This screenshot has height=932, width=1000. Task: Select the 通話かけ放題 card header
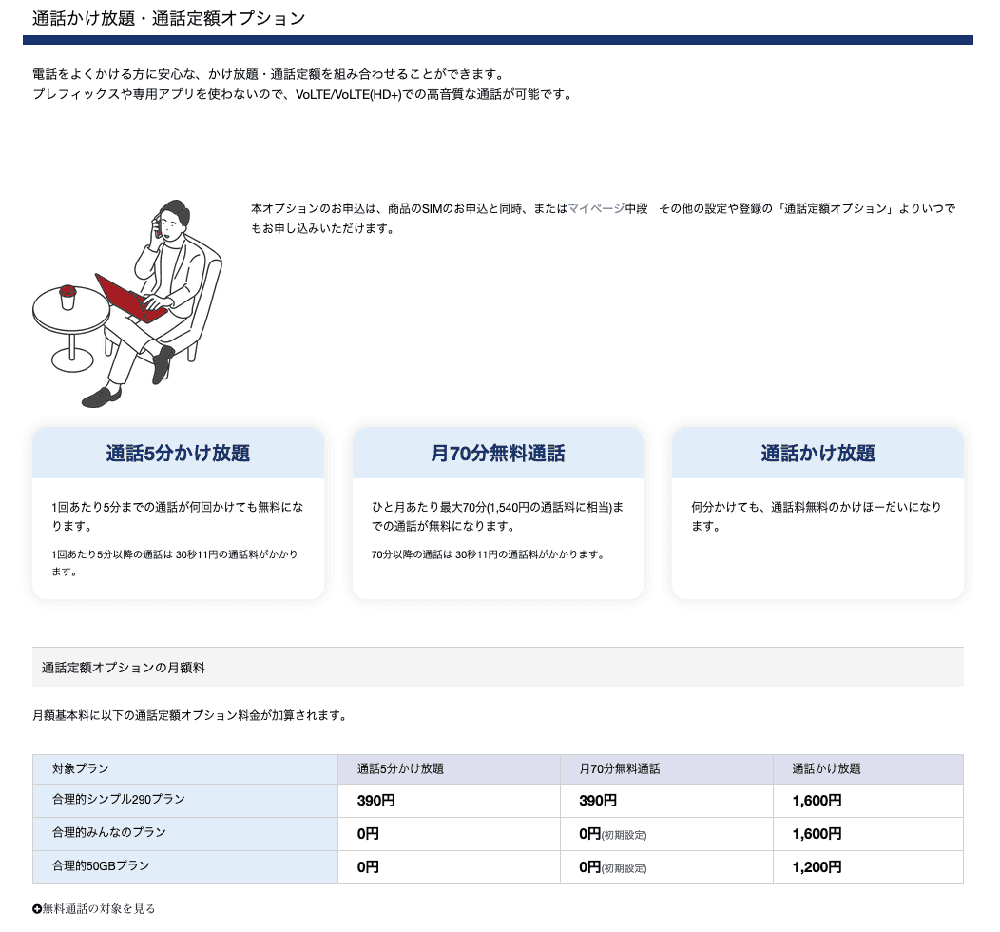[817, 451]
